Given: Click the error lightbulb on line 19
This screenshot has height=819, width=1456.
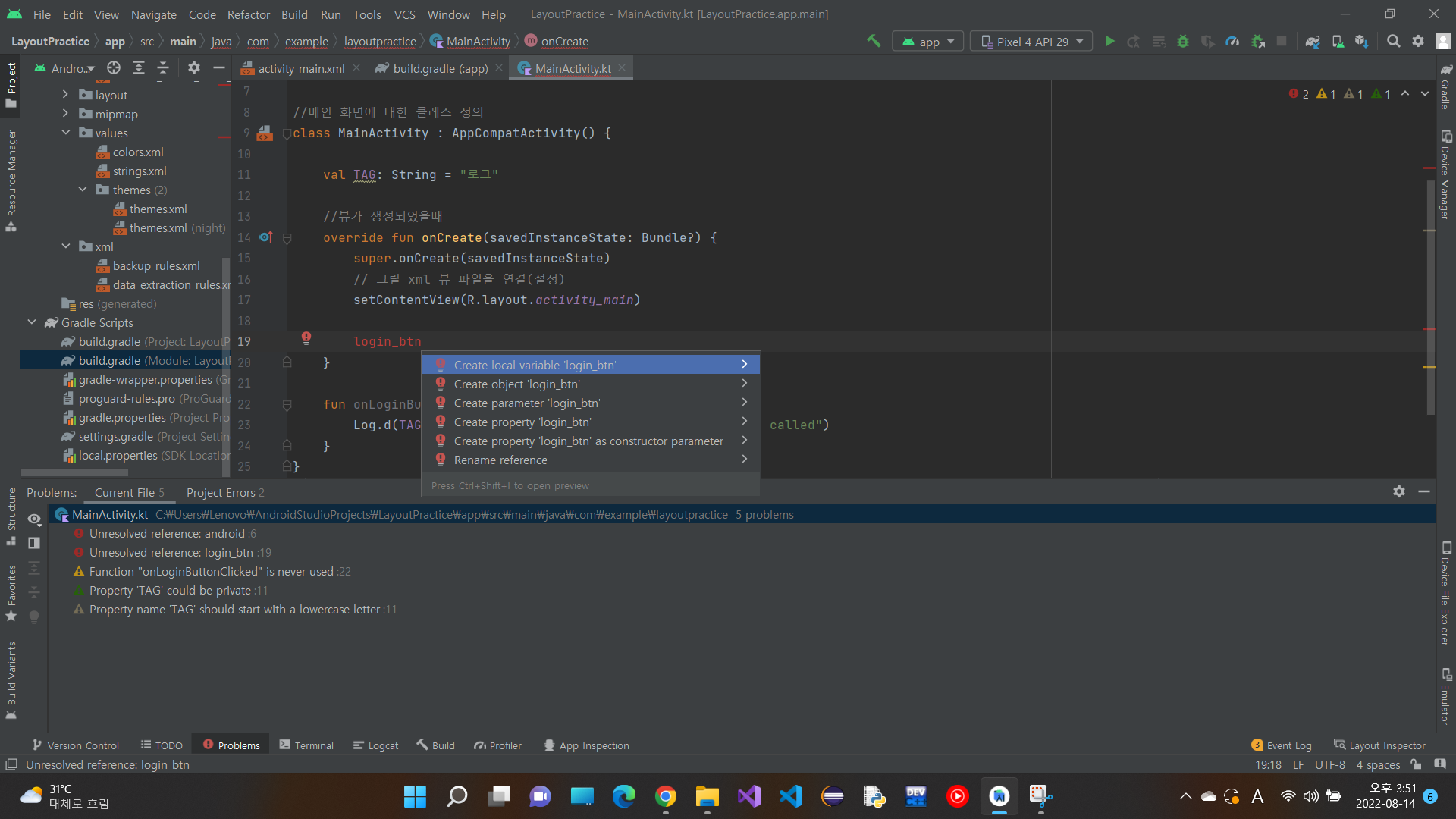Looking at the screenshot, I should [x=306, y=338].
